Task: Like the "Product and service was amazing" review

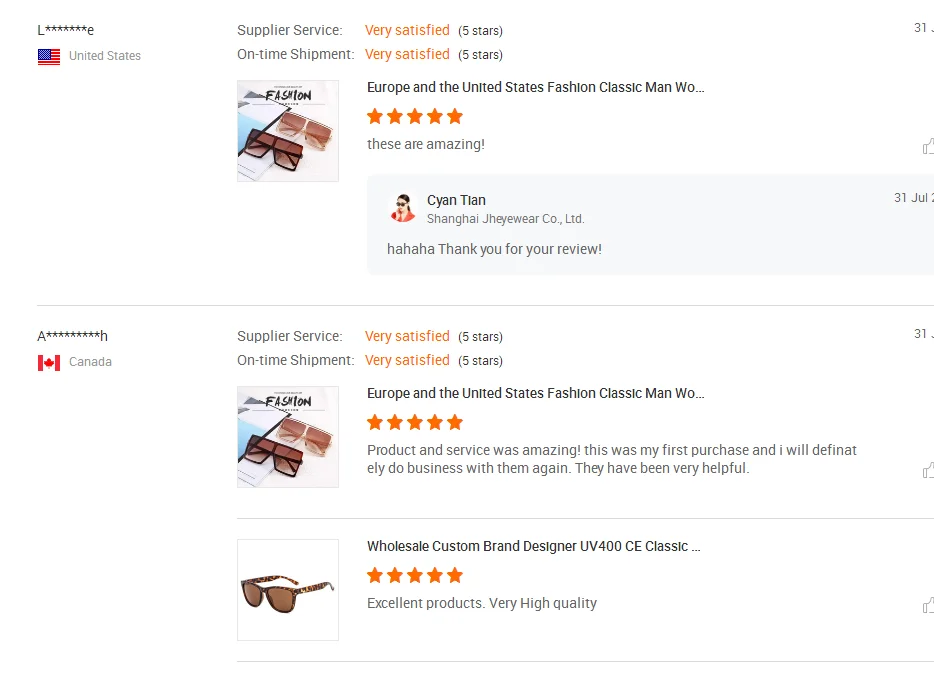Action: [927, 470]
